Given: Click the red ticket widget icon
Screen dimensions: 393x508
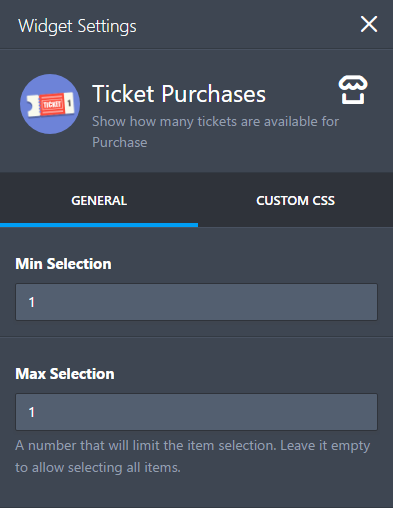Looking at the screenshot, I should (x=50, y=104).
